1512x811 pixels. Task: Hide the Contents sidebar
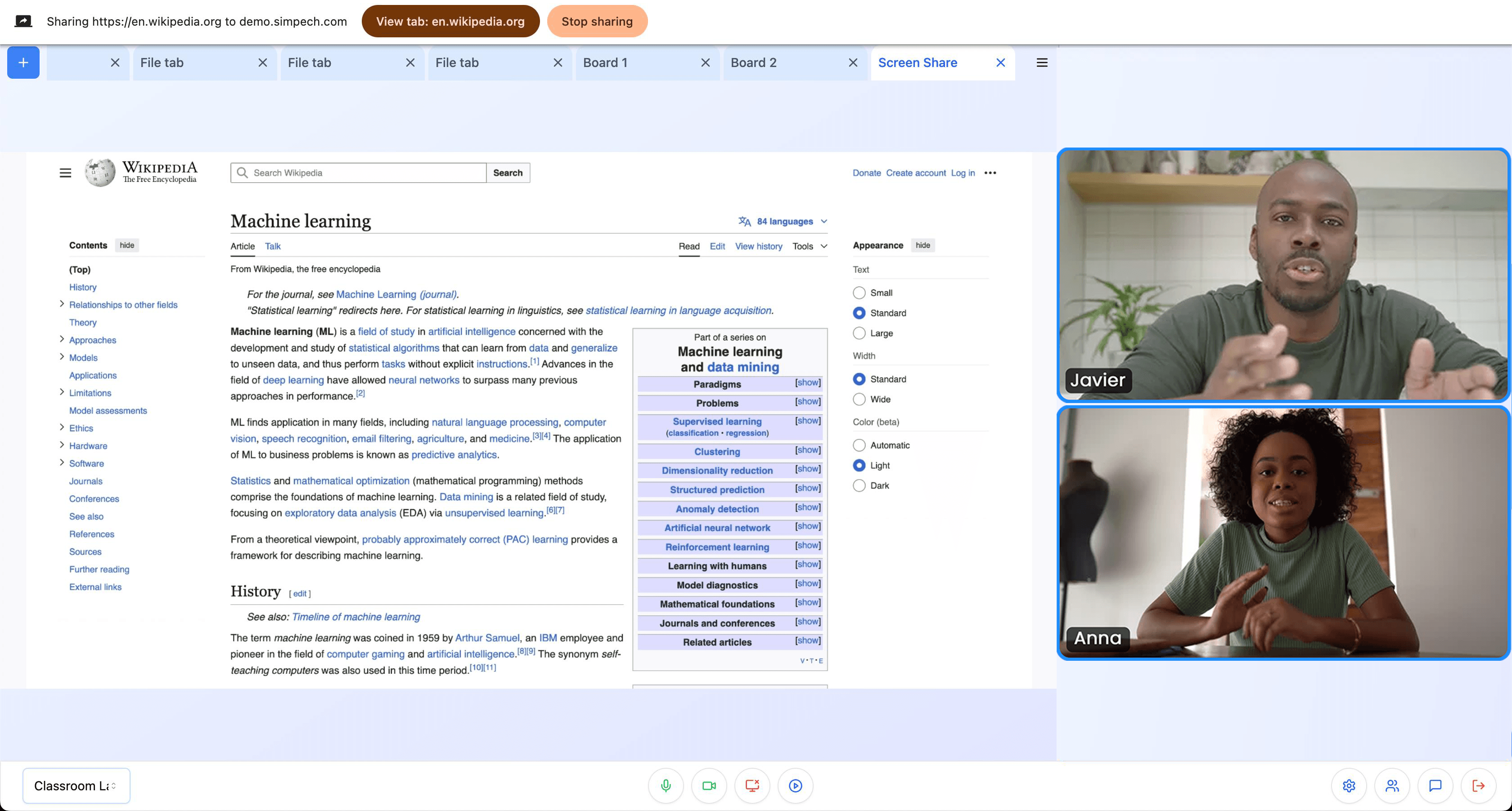click(x=127, y=245)
